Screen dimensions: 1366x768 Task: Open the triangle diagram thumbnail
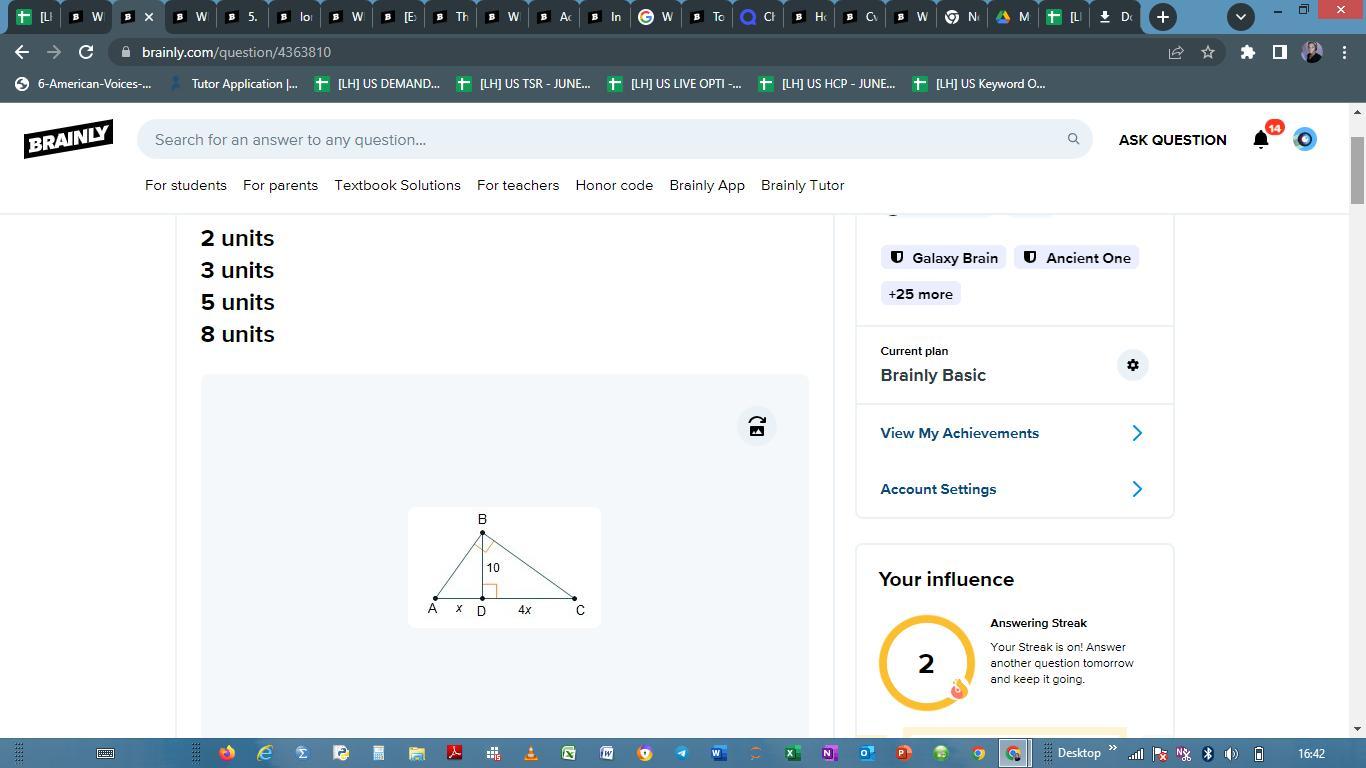point(504,567)
